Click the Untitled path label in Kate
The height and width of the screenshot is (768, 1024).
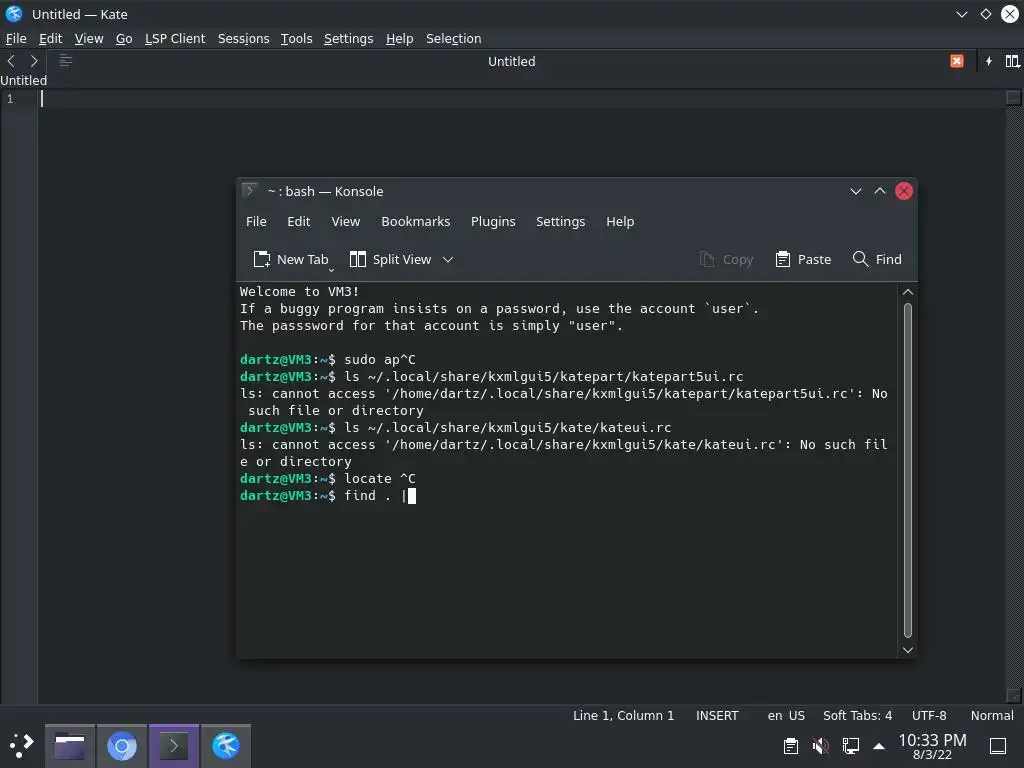24,80
